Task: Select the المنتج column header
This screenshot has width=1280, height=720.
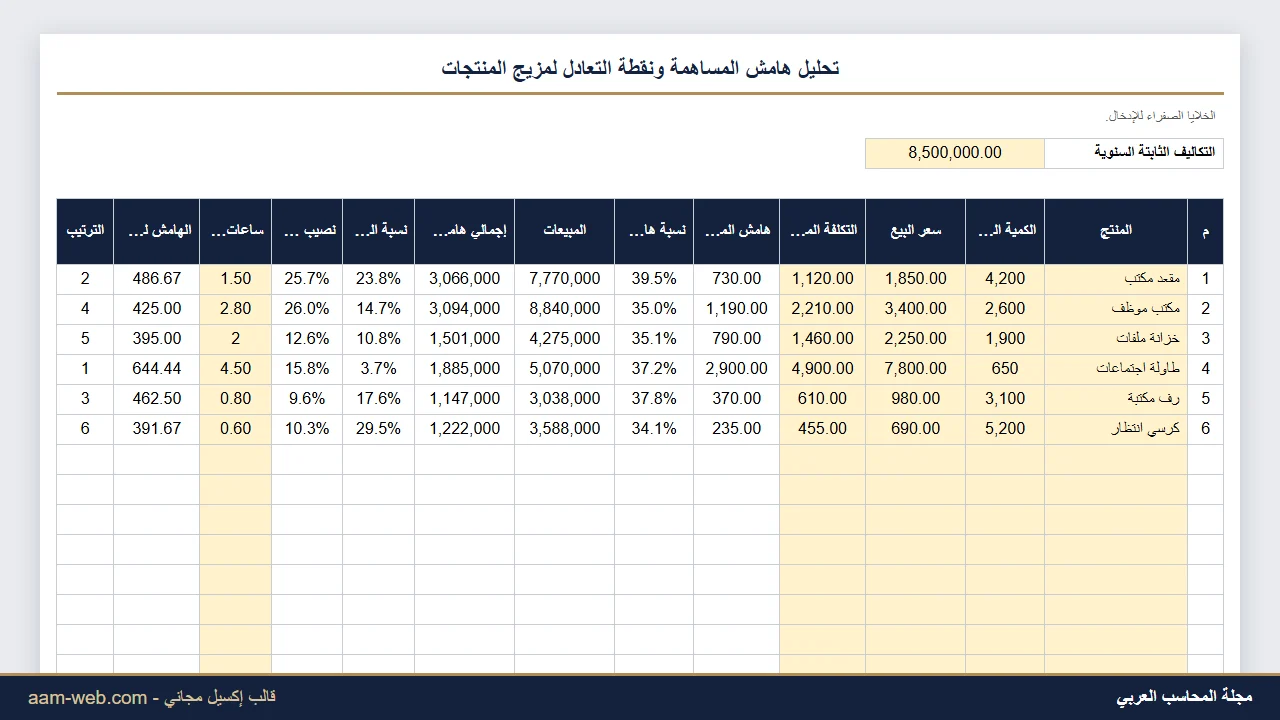Action: (1116, 231)
